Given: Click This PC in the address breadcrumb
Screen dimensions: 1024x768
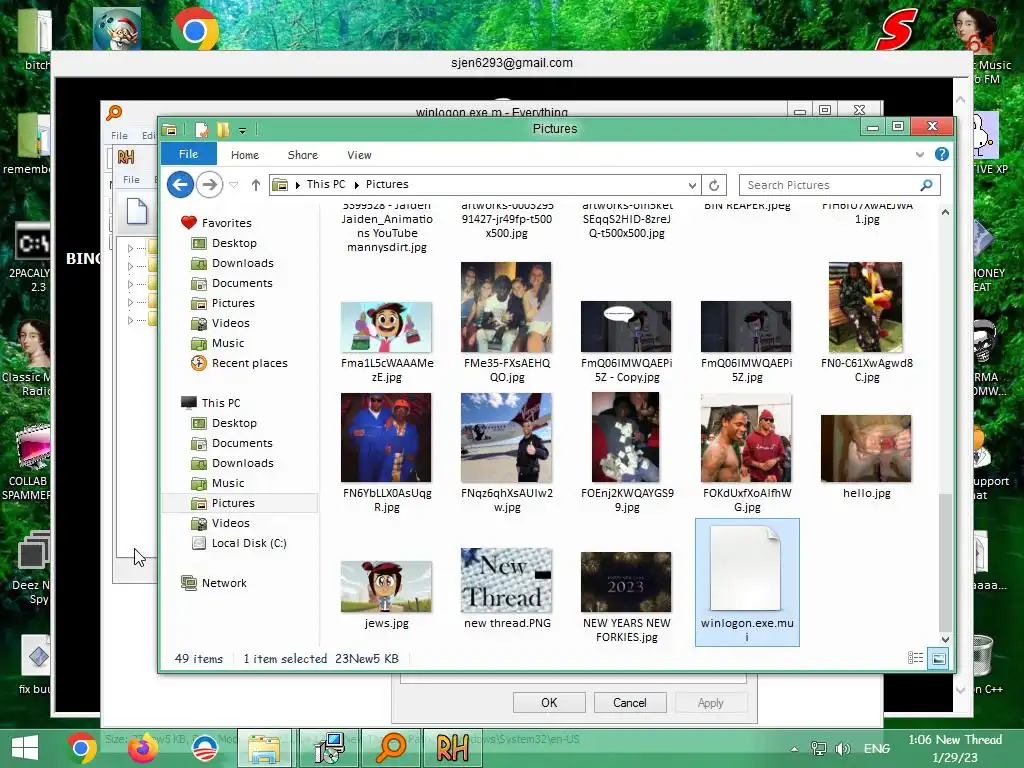Looking at the screenshot, I should 326,185.
